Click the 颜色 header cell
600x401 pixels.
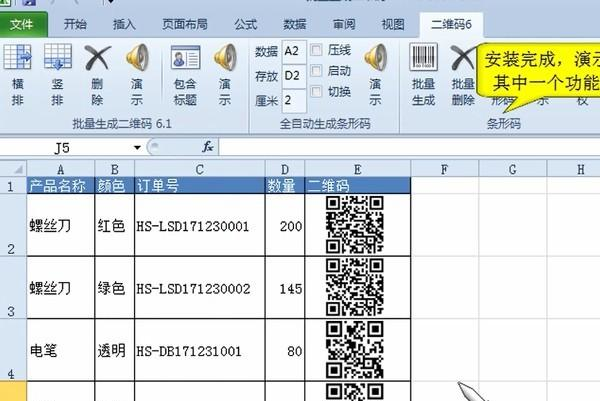pos(114,186)
